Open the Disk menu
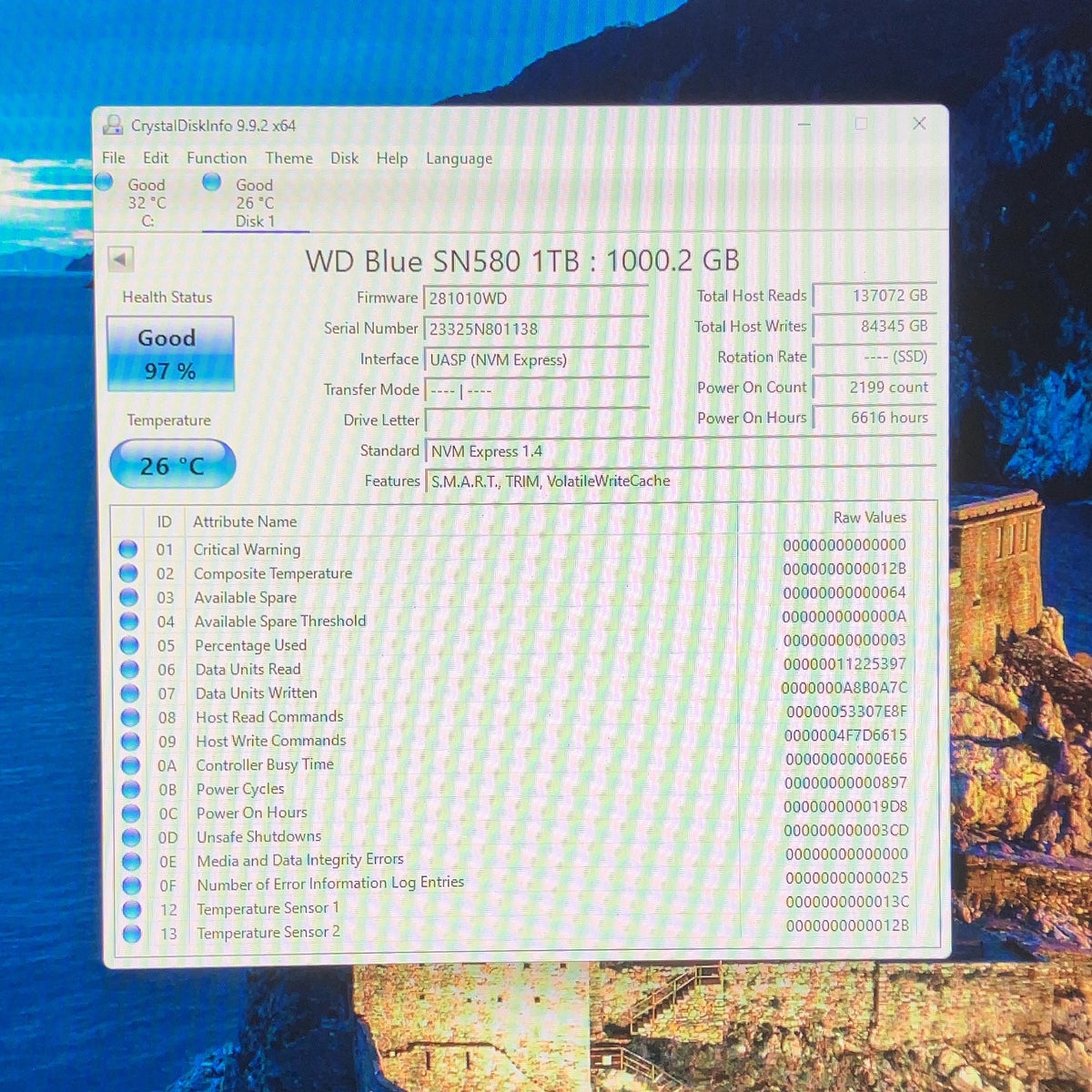This screenshot has width=1092, height=1092. tap(344, 158)
